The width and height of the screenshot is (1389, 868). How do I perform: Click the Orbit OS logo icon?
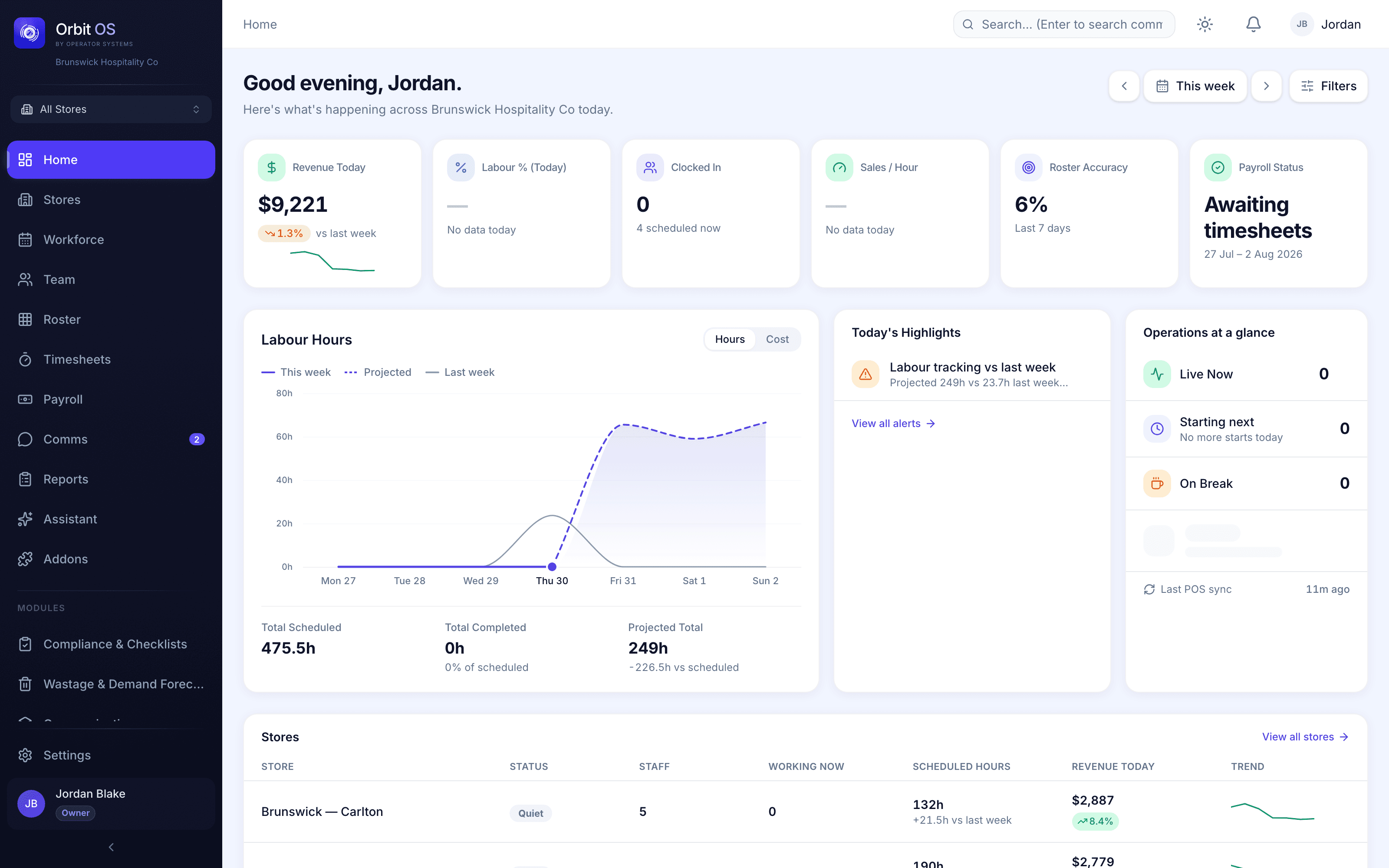pos(29,33)
